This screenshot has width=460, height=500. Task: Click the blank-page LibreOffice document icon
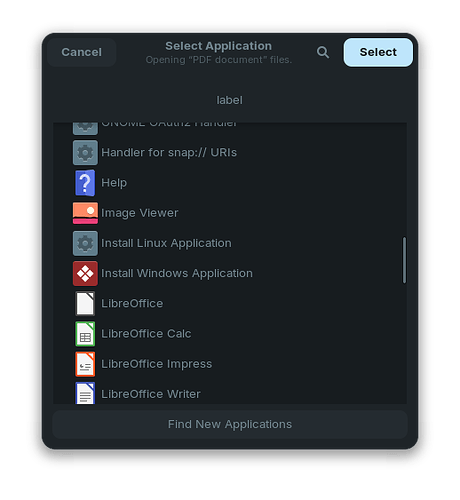point(85,303)
